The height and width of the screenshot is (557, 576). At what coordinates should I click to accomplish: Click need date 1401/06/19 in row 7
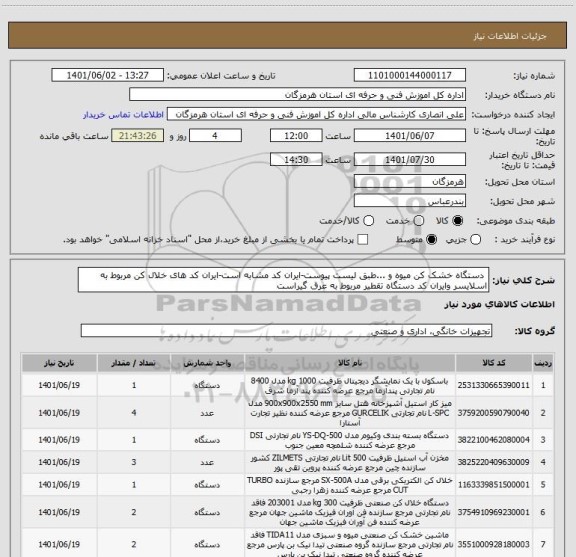(59, 544)
